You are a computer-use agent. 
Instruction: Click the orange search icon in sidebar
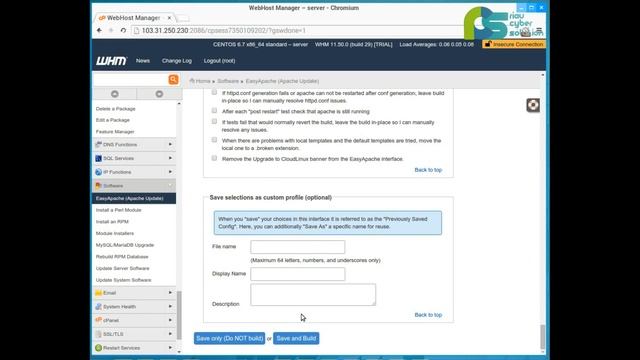173,79
